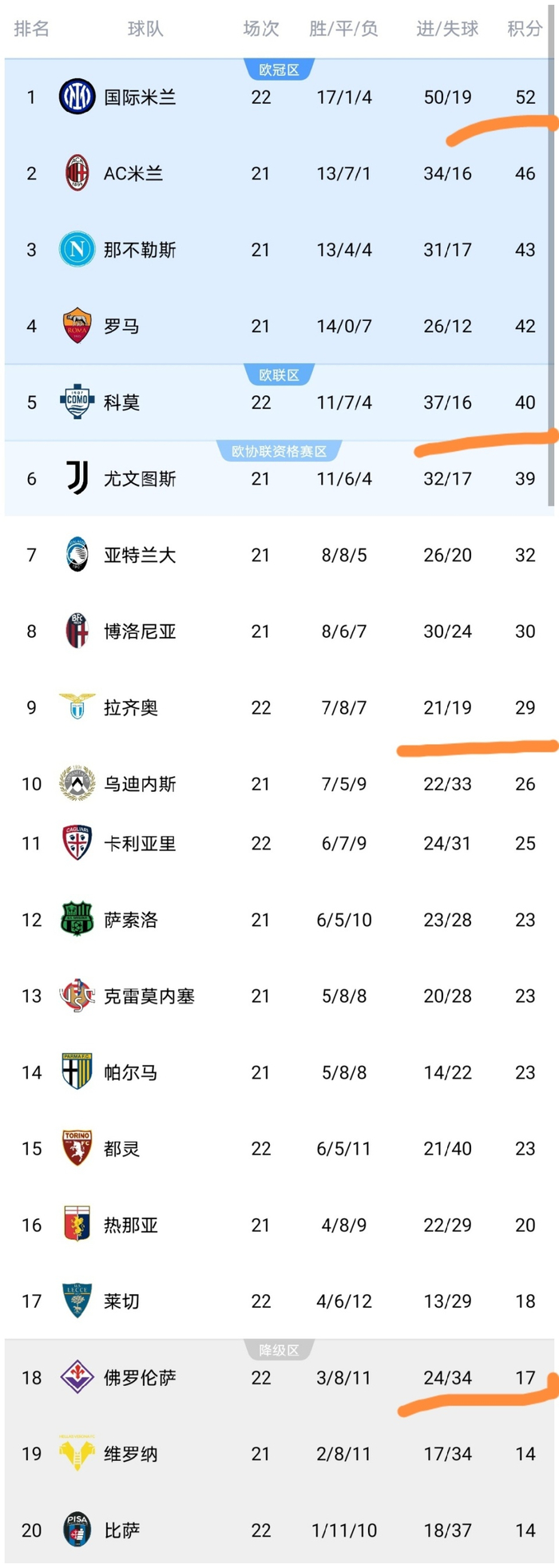This screenshot has width=559, height=1568.
Task: Tap the Fiorentina purple crest
Action: [x=77, y=1377]
